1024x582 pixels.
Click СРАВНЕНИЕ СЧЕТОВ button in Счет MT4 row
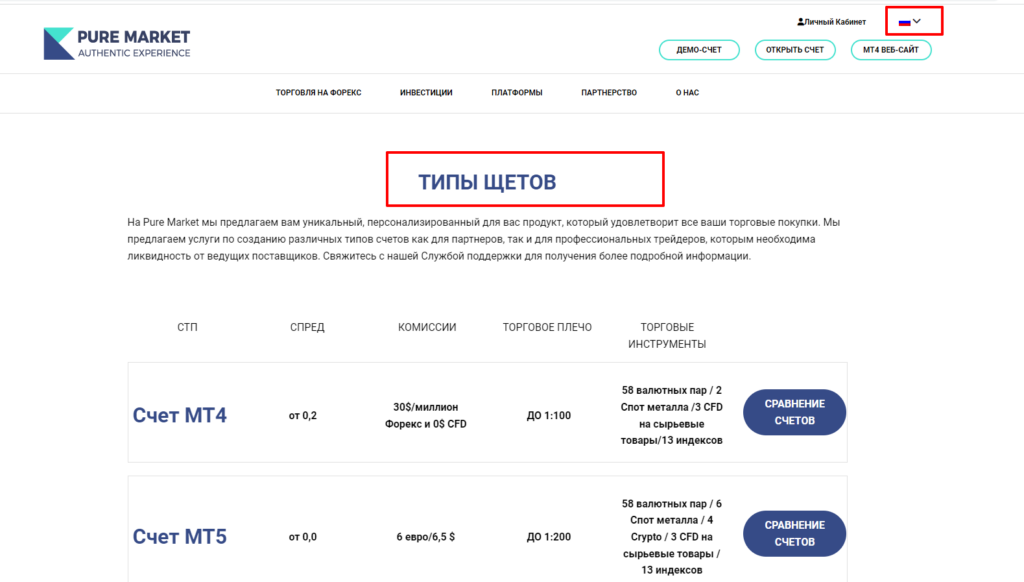click(x=794, y=412)
